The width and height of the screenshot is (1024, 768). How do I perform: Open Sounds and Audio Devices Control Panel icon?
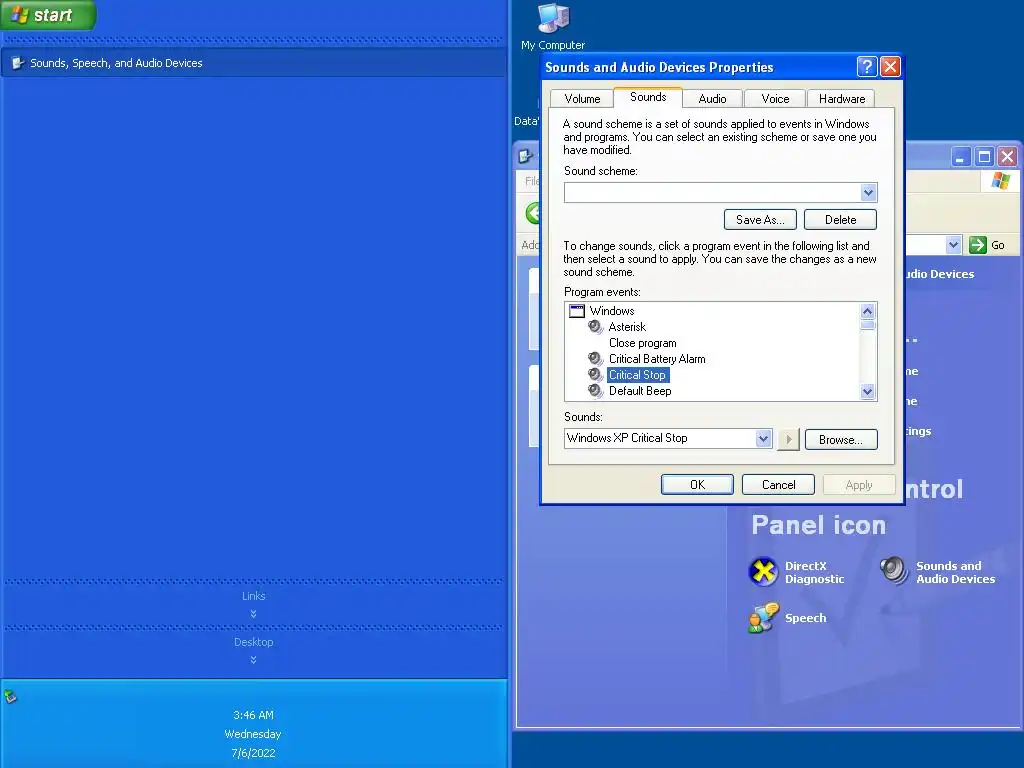point(938,572)
